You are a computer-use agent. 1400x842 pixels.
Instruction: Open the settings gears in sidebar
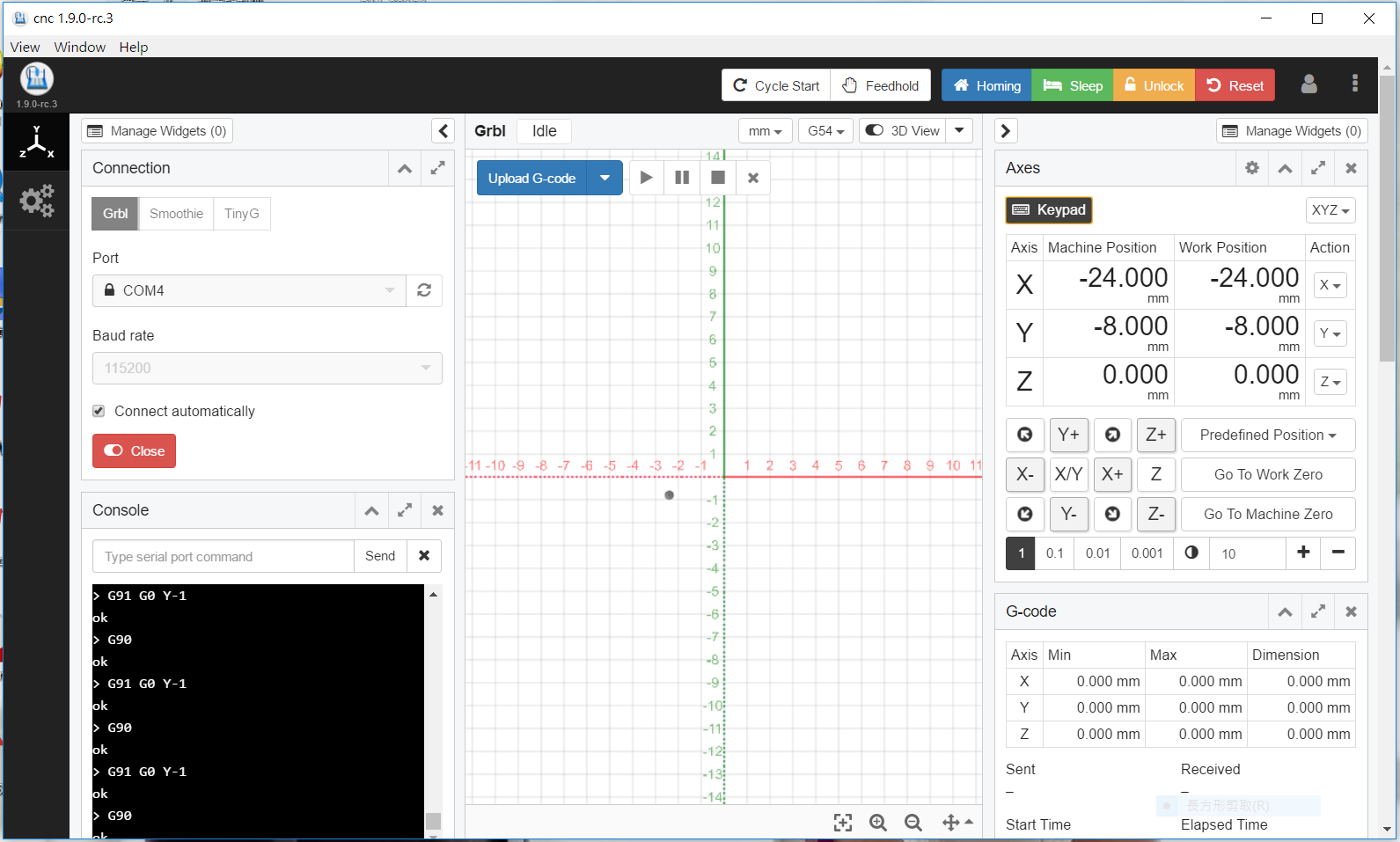point(36,201)
